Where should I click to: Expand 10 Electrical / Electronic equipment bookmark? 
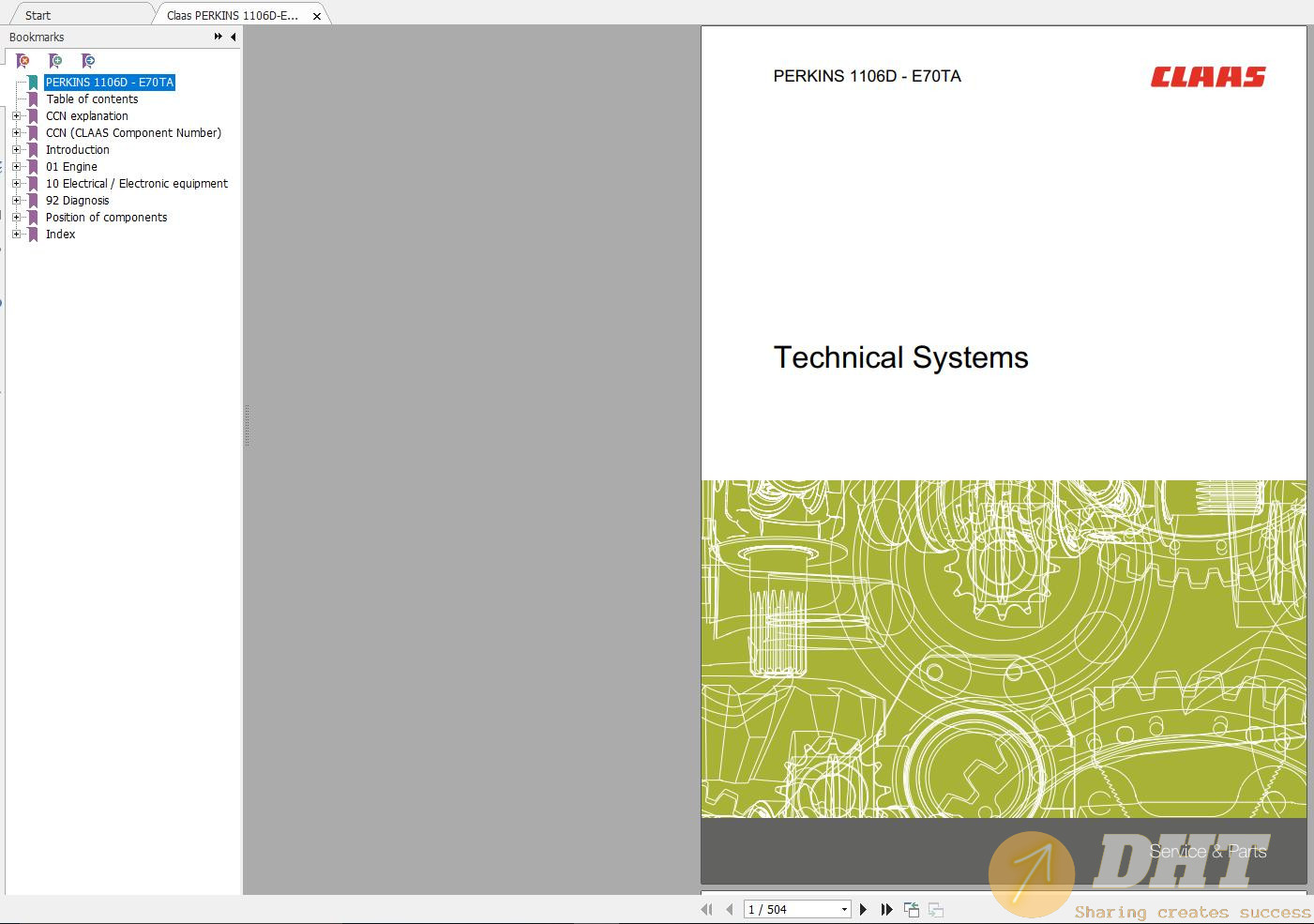point(16,184)
